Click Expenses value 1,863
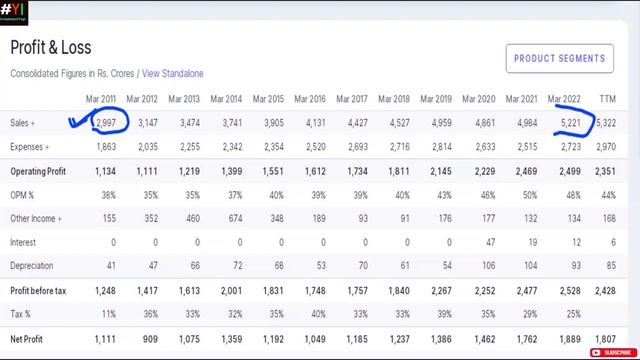The width and height of the screenshot is (640, 360). pos(106,147)
